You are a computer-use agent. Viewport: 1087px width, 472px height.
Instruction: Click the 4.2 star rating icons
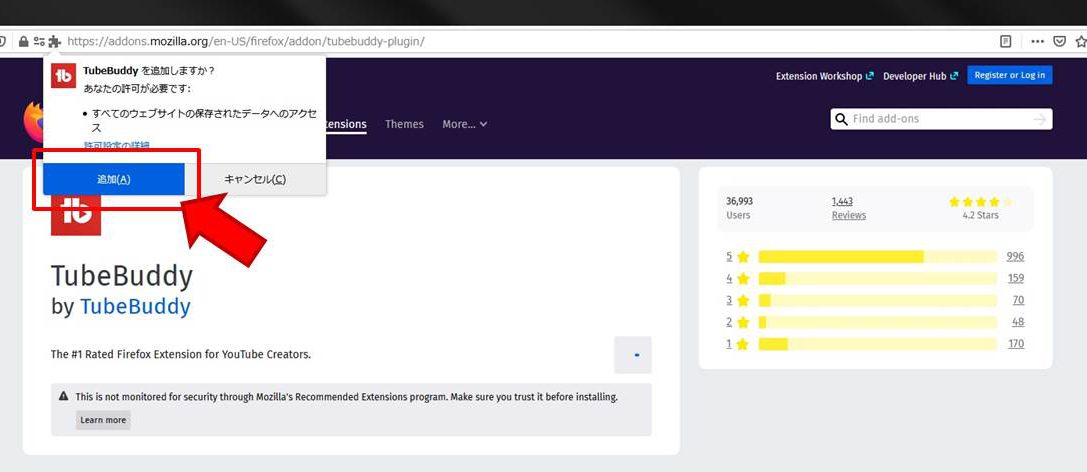tap(980, 202)
